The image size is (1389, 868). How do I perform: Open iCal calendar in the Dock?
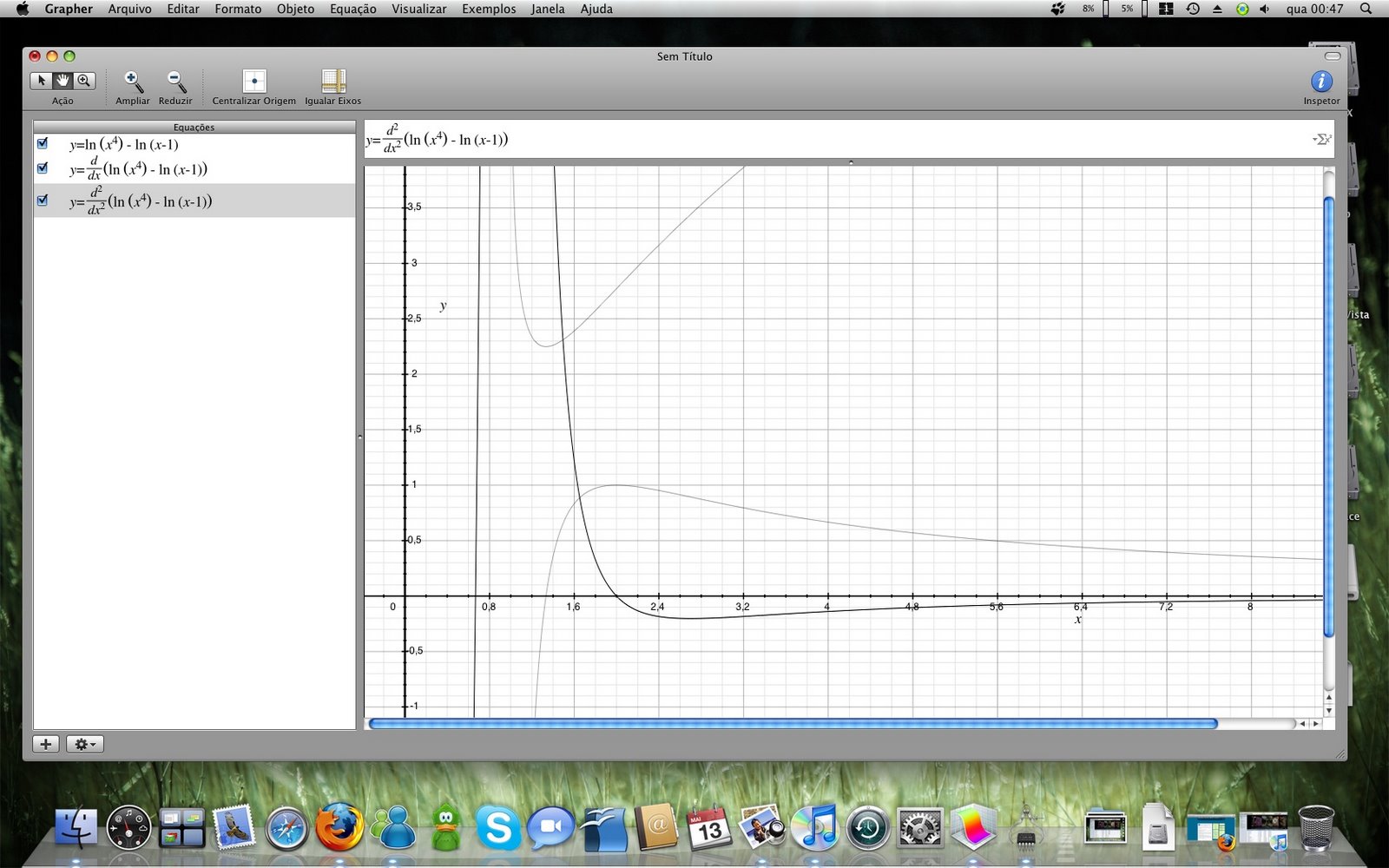coord(709,828)
